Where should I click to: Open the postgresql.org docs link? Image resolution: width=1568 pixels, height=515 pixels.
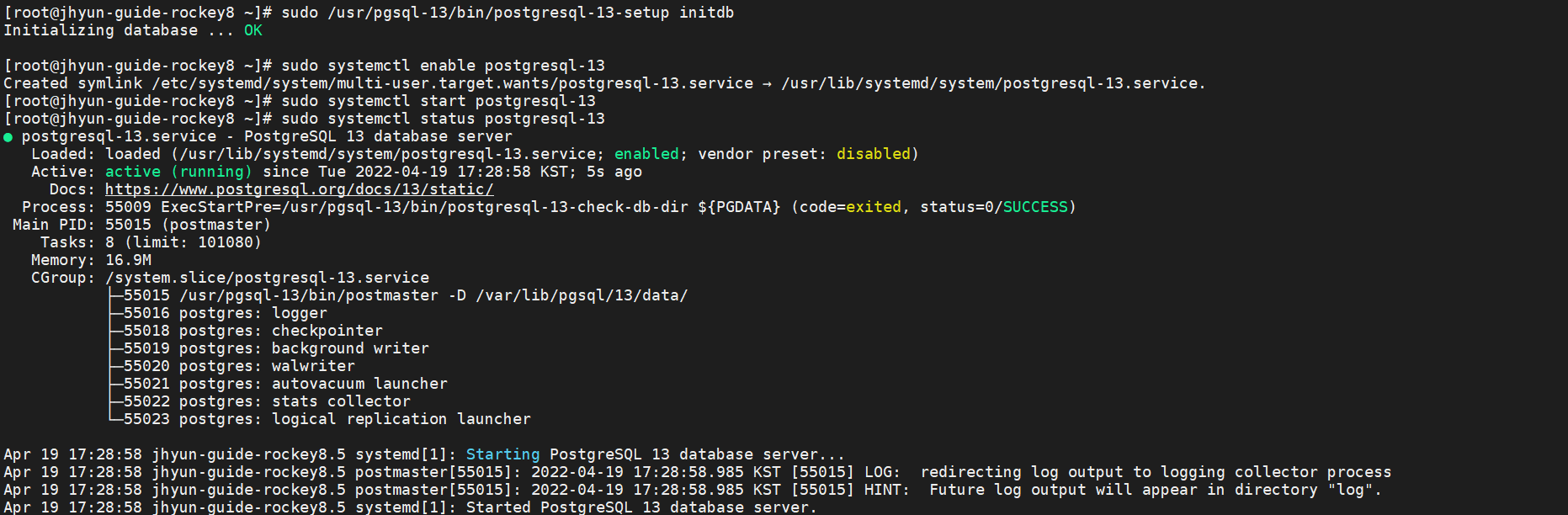pyautogui.click(x=299, y=189)
